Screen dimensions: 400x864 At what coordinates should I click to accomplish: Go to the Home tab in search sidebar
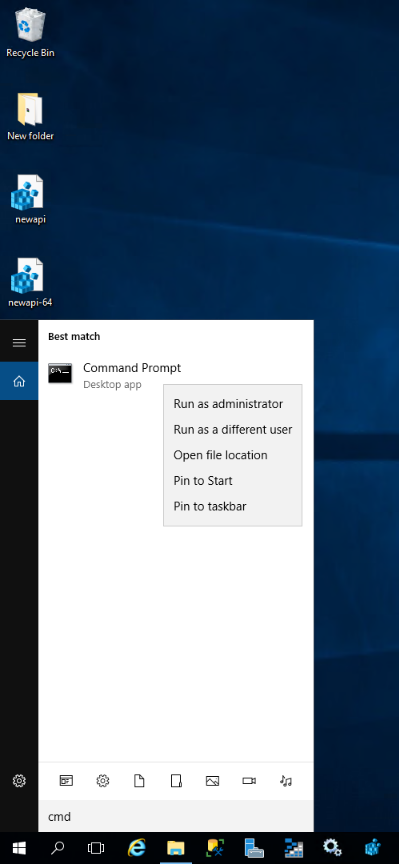pos(19,381)
